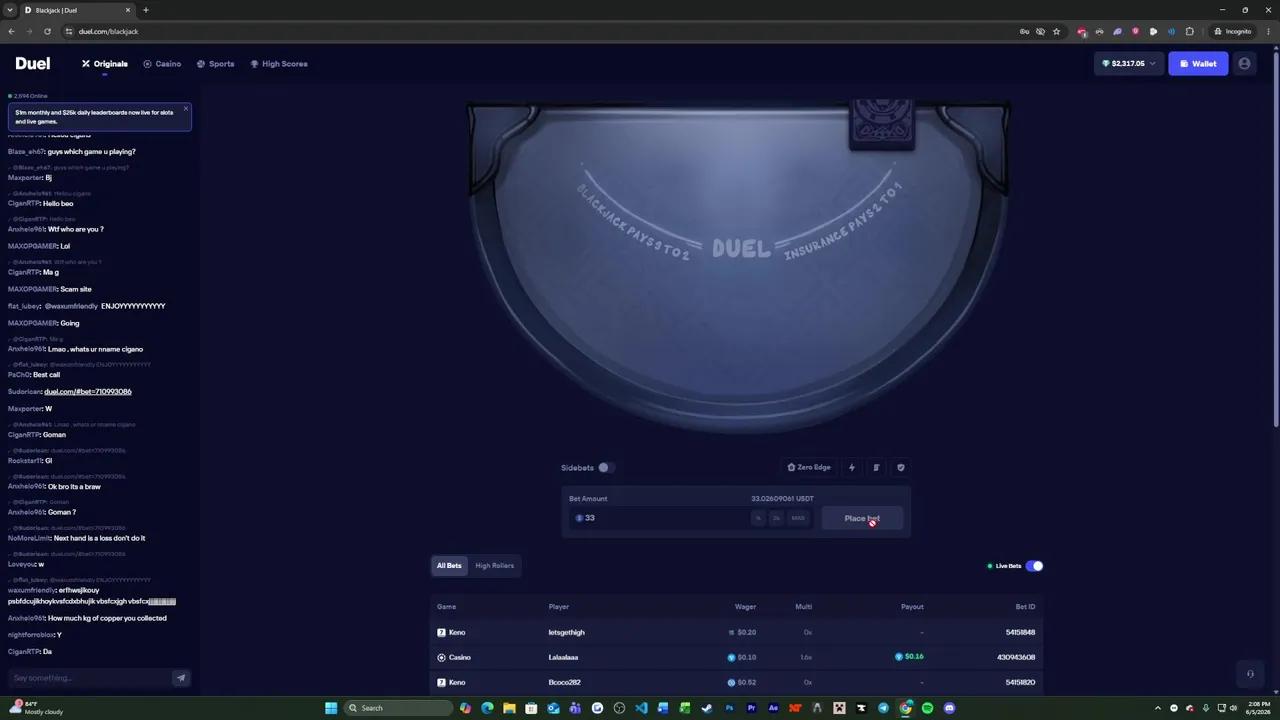Image resolution: width=1280 pixels, height=720 pixels.
Task: Click the Zero Edge button
Action: tap(809, 467)
